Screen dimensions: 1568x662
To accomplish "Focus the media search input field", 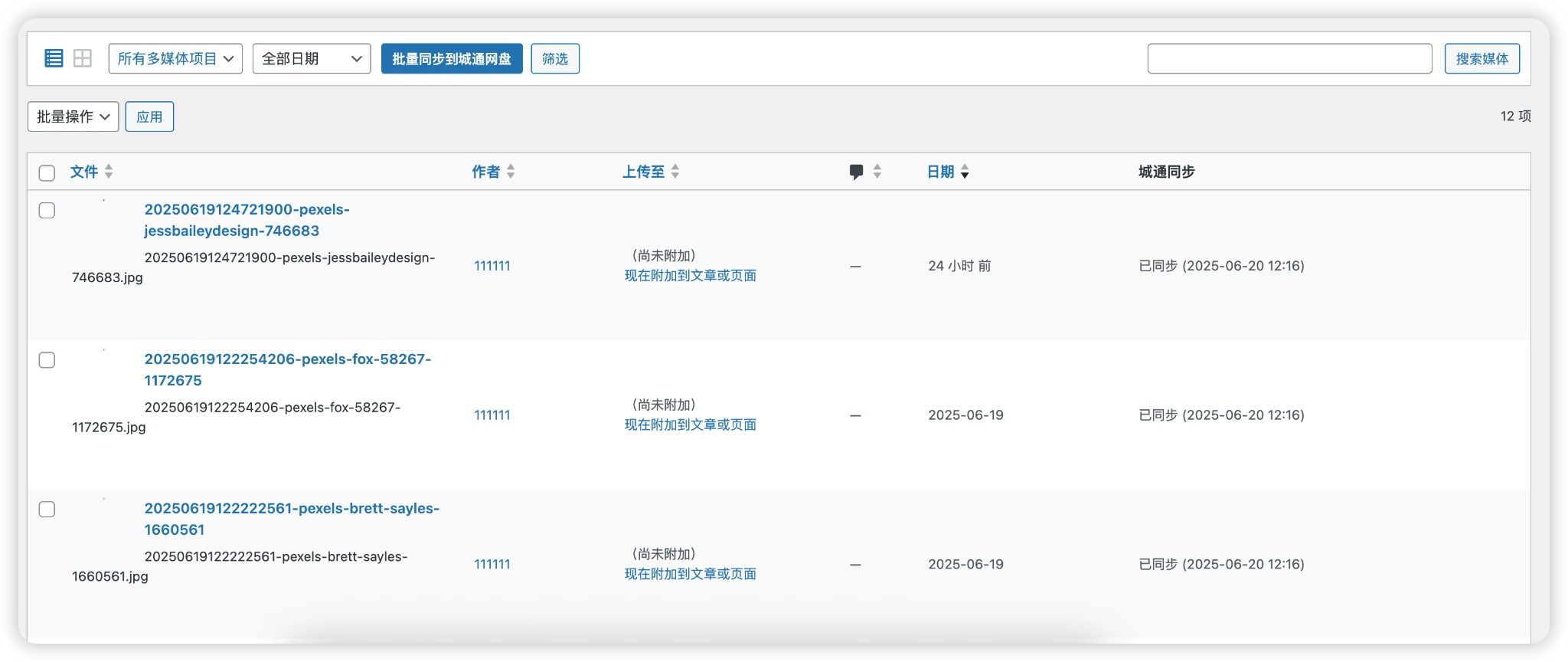I will coord(1289,59).
